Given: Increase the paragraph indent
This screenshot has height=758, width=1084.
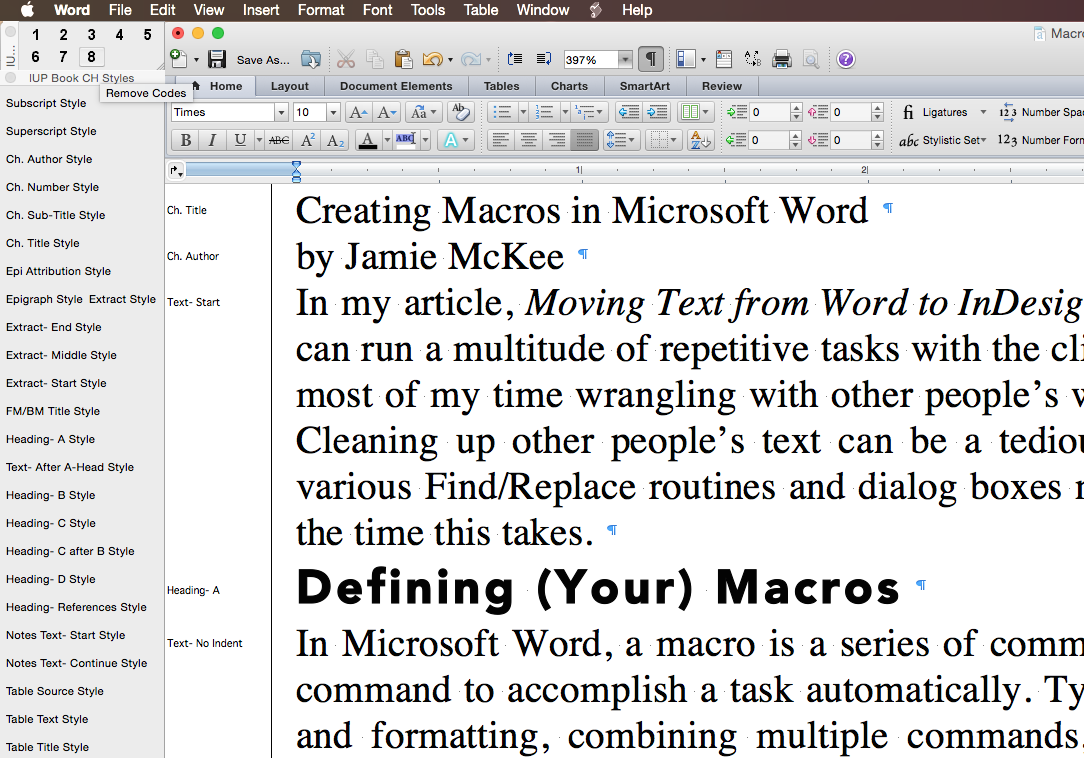Looking at the screenshot, I should coord(657,112).
